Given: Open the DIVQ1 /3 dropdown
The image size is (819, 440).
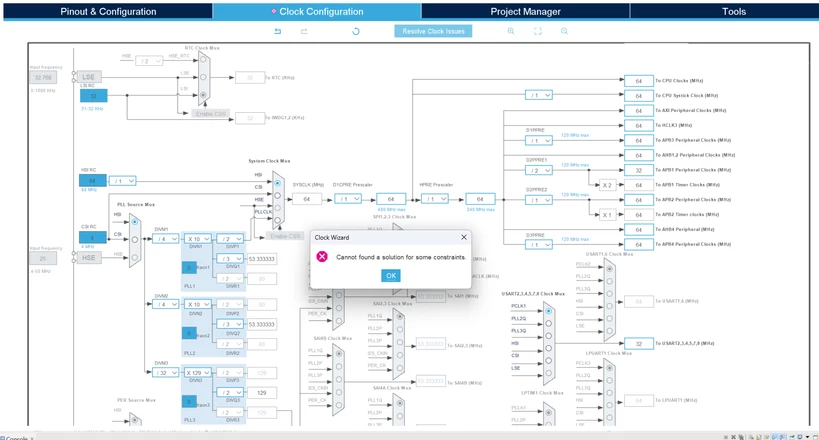Looking at the screenshot, I should pyautogui.click(x=230, y=259).
